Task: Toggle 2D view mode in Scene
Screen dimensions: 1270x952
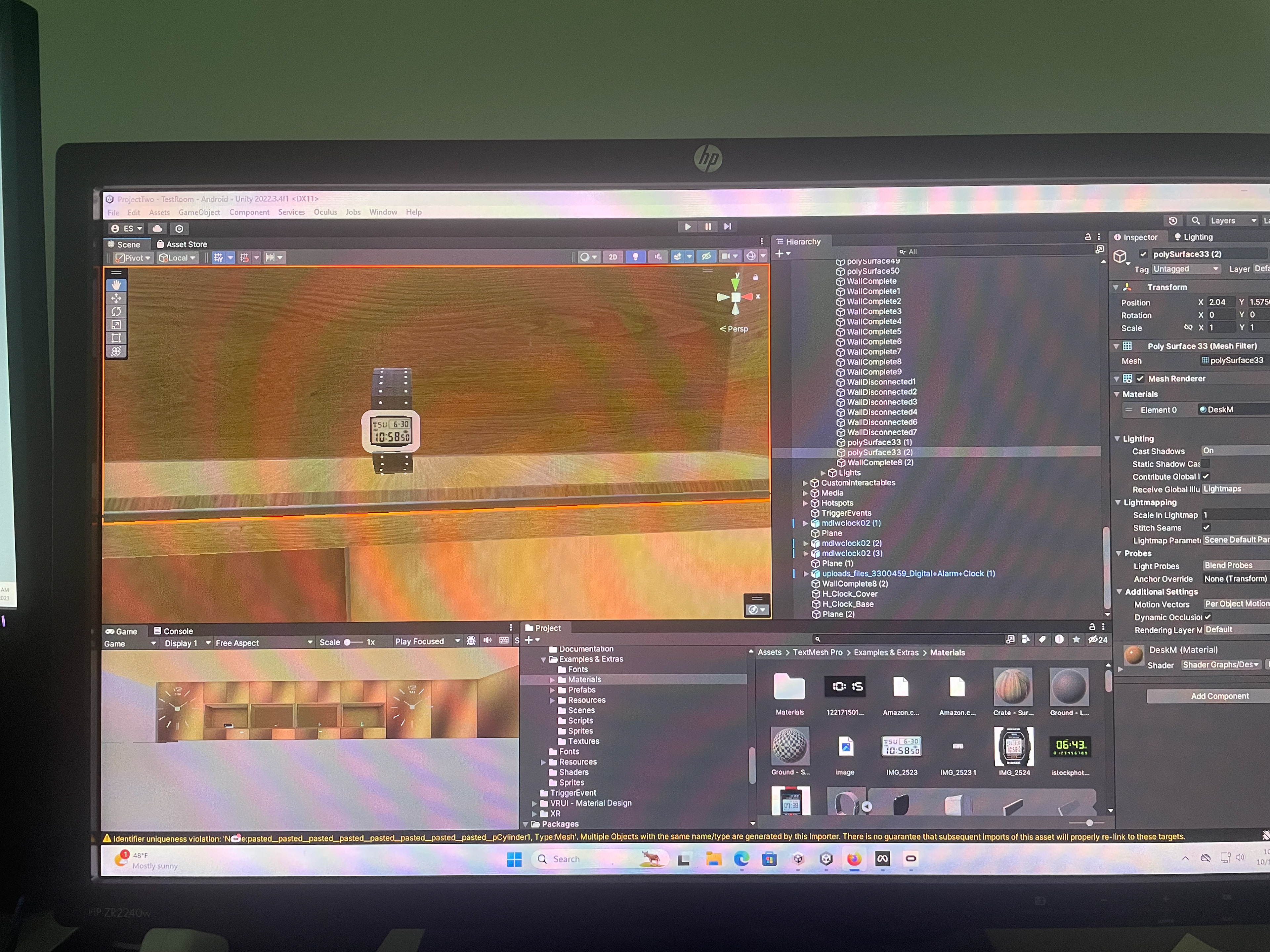Action: [x=613, y=257]
